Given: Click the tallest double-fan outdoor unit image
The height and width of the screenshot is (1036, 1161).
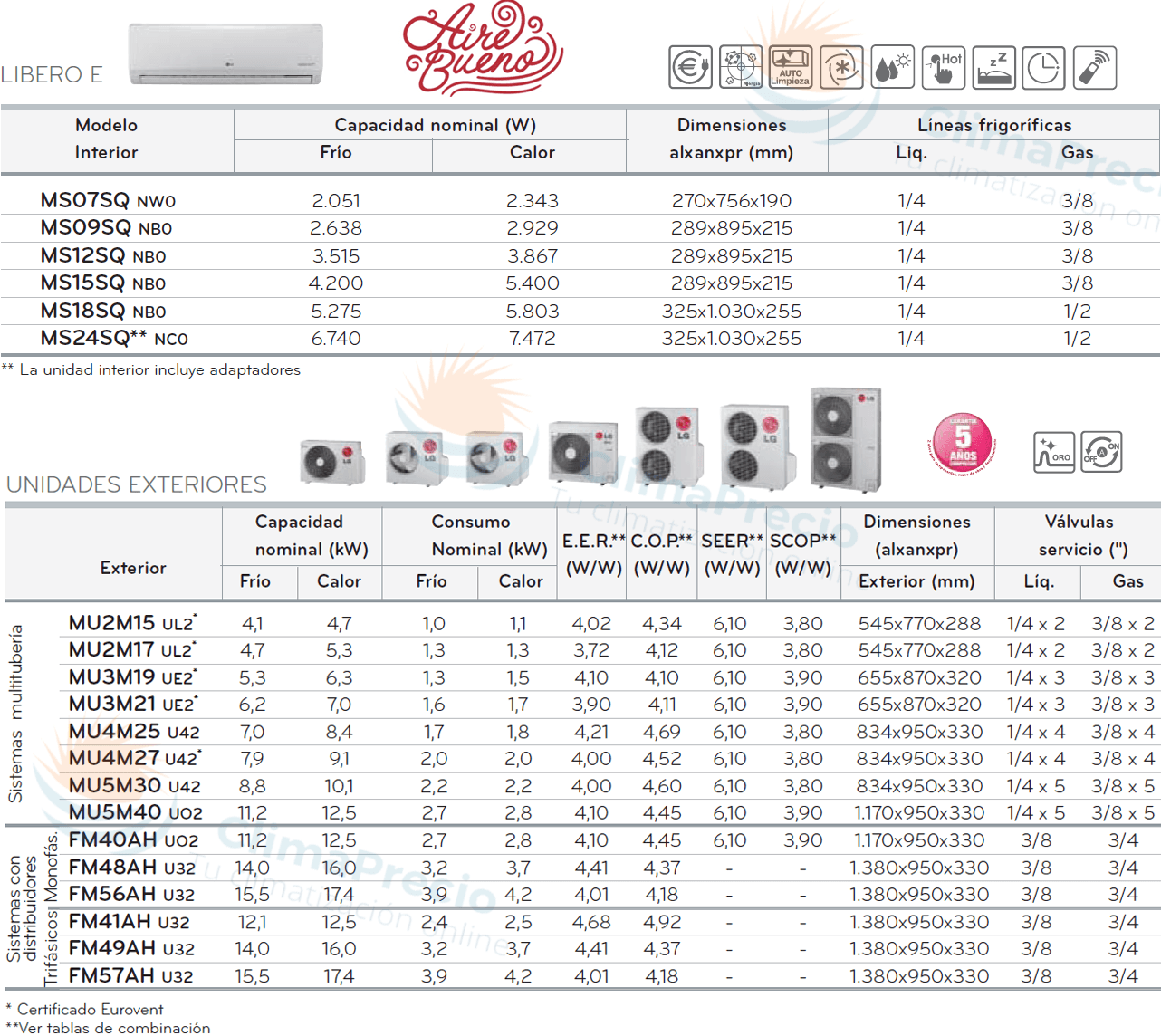Looking at the screenshot, I should tap(845, 439).
